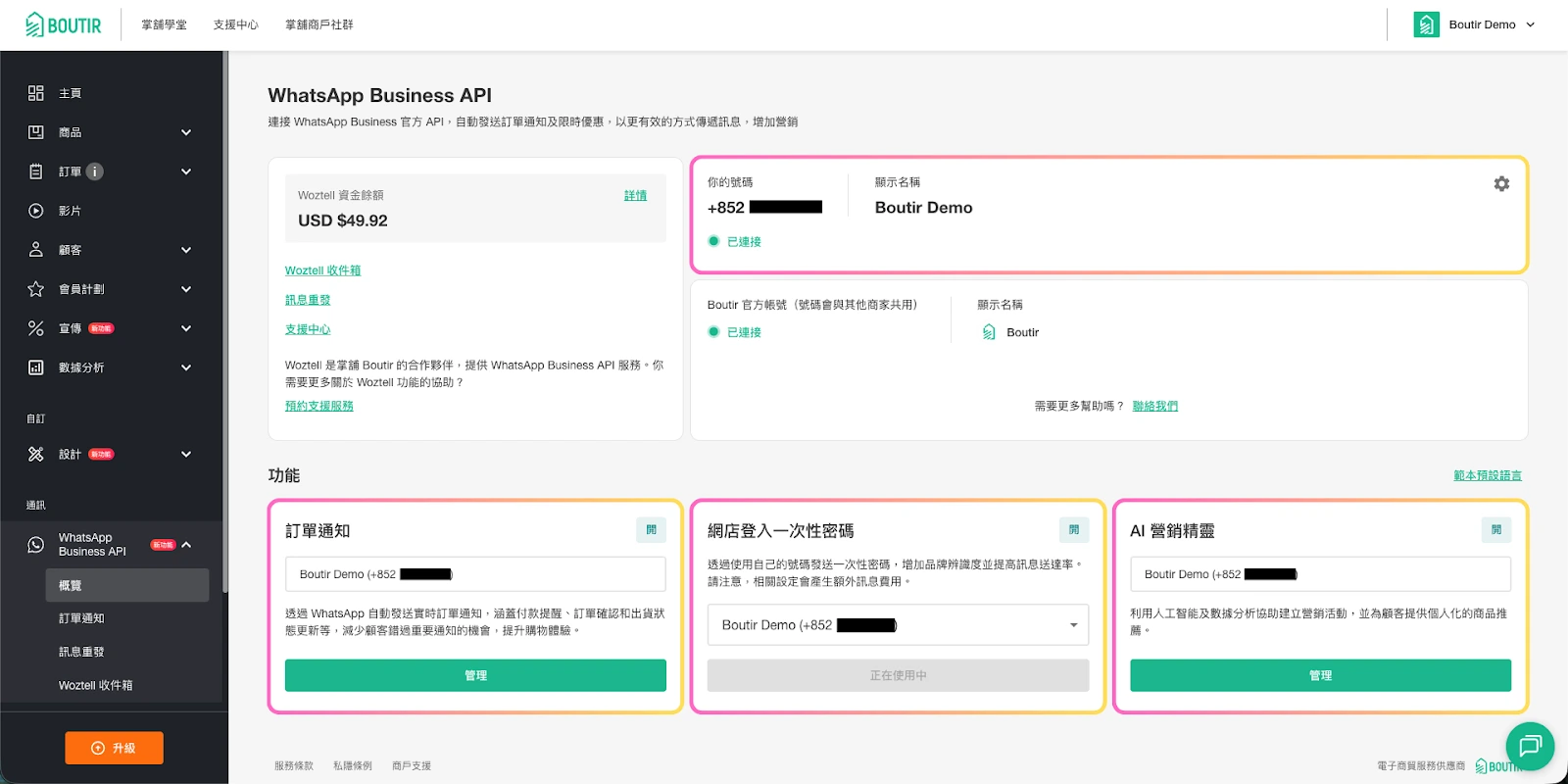The width and height of the screenshot is (1568, 784).
Task: Select the promotion percent icon
Action: coord(36,328)
